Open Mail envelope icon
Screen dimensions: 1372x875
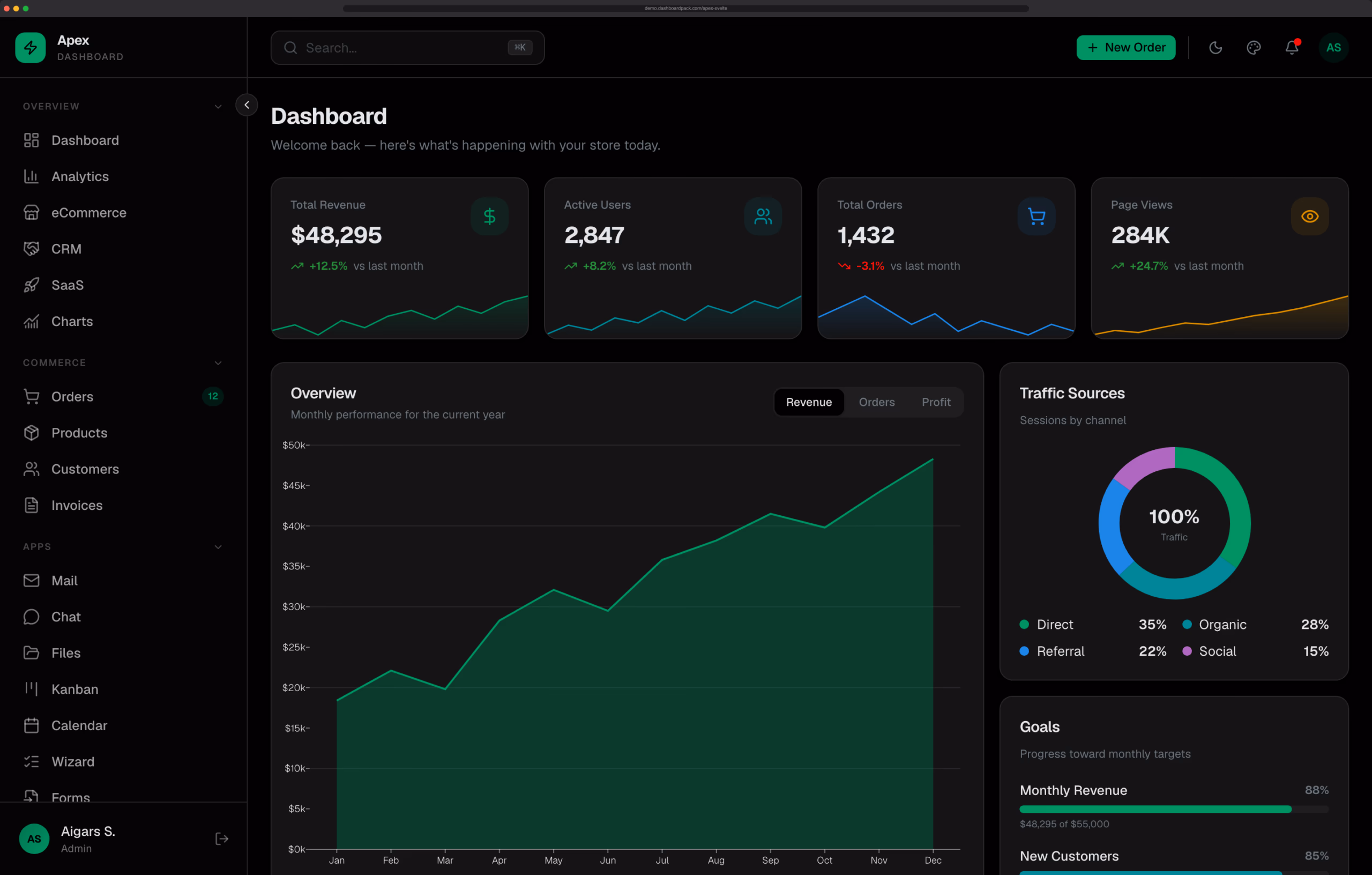point(31,580)
